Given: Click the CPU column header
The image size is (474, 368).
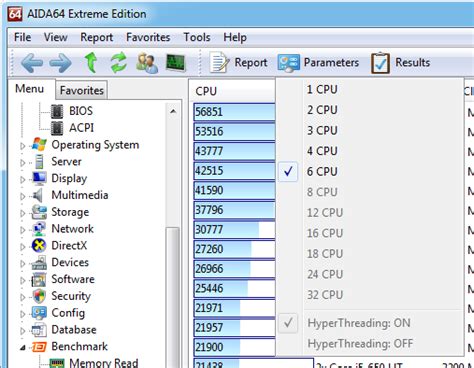Looking at the screenshot, I should click(x=232, y=91).
